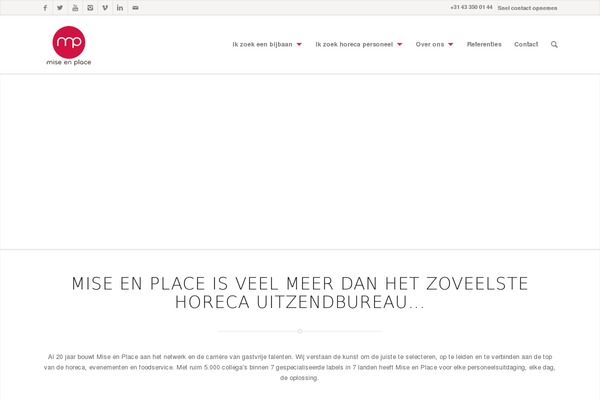Go to the Referenties page
The height and width of the screenshot is (400, 600).
(x=484, y=44)
